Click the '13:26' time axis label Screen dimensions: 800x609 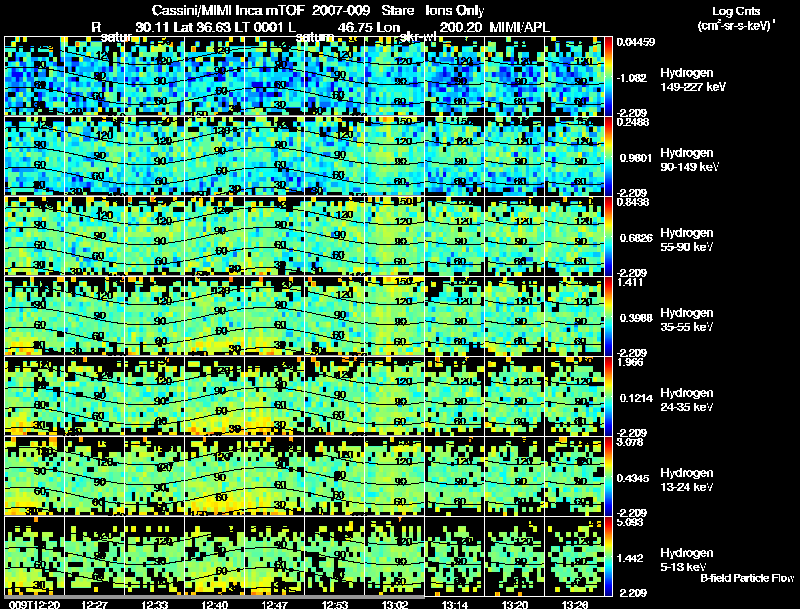574,604
